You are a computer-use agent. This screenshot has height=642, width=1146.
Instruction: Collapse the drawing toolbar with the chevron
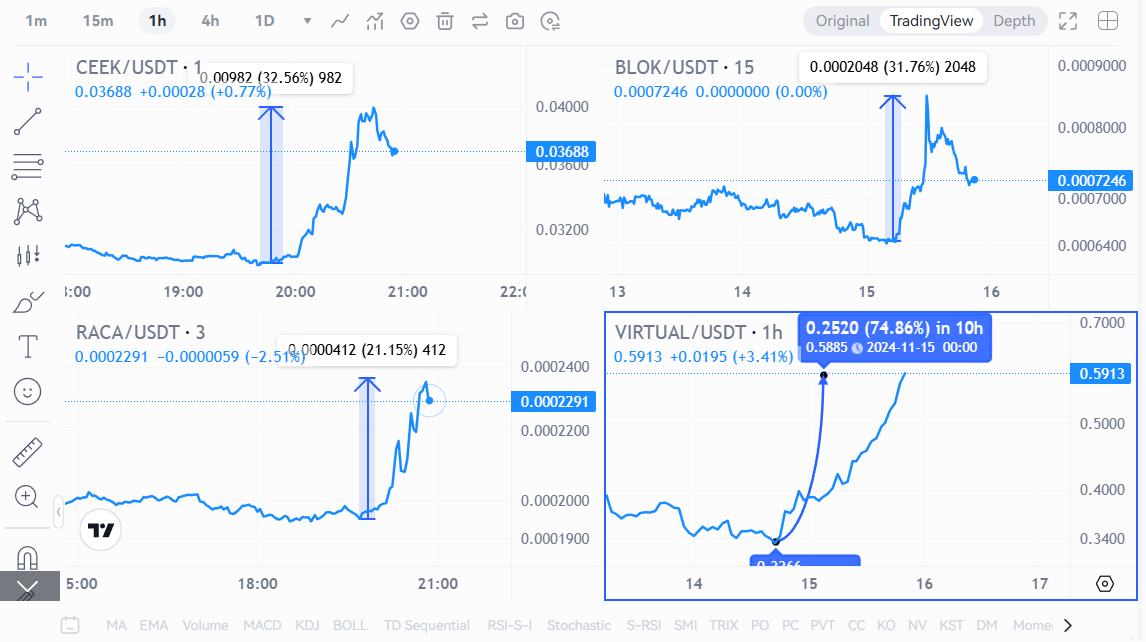(28, 587)
